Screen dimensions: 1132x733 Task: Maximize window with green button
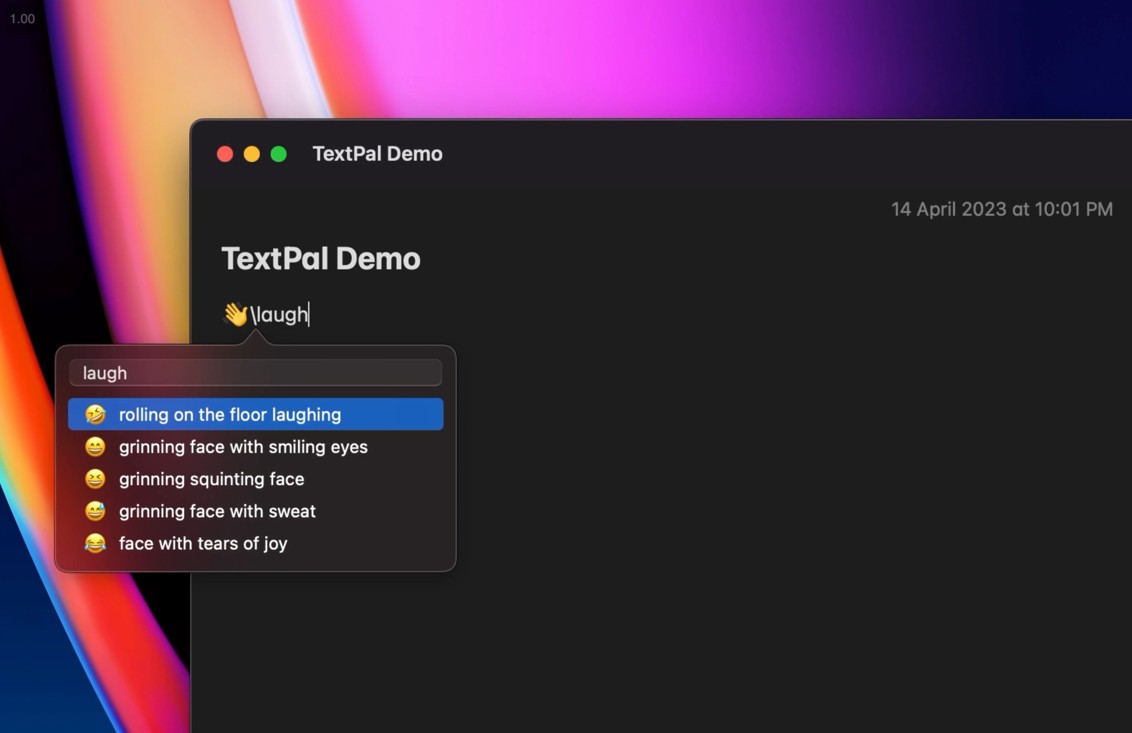point(279,154)
